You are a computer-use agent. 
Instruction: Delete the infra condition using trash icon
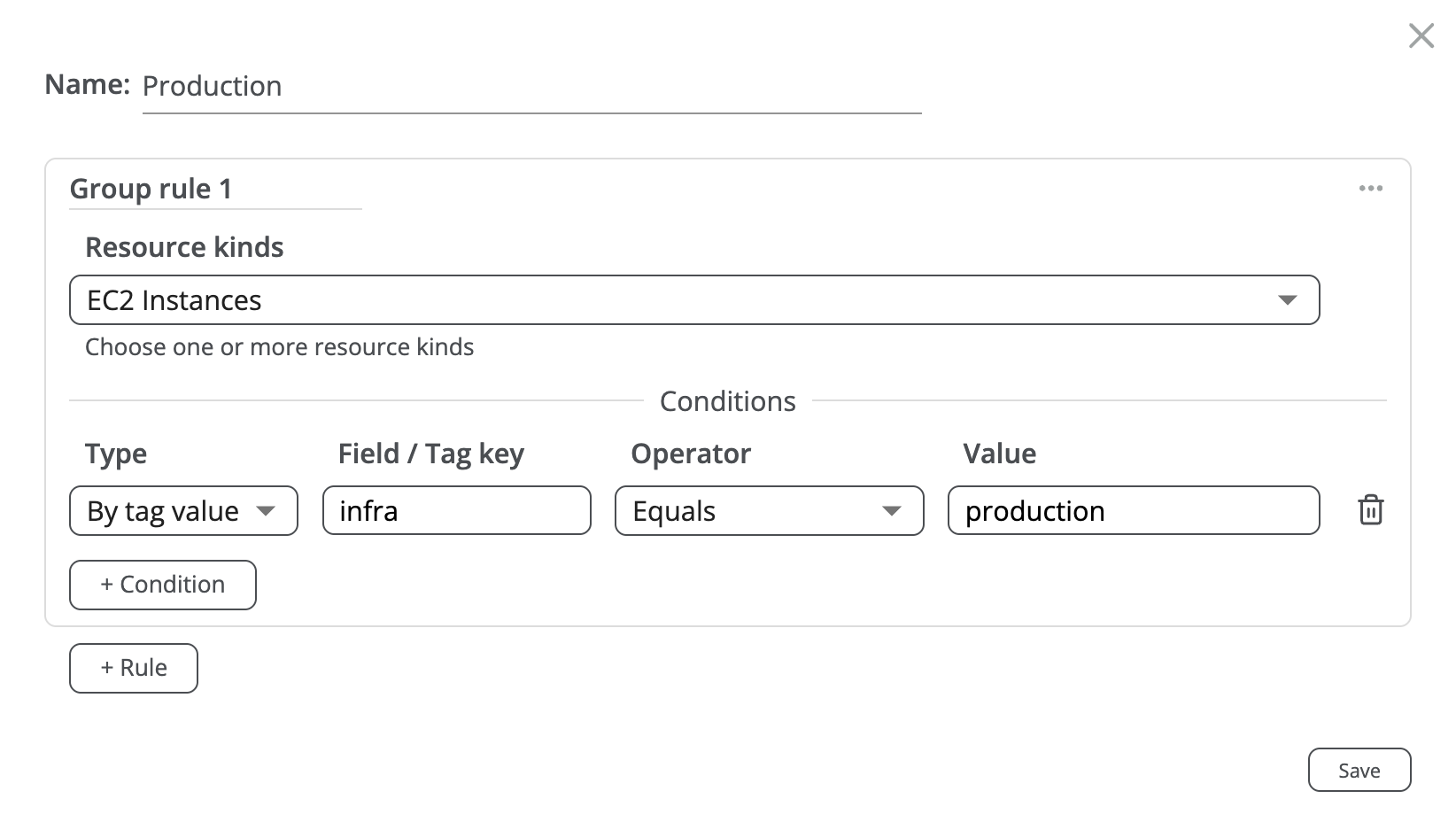[x=1370, y=510]
